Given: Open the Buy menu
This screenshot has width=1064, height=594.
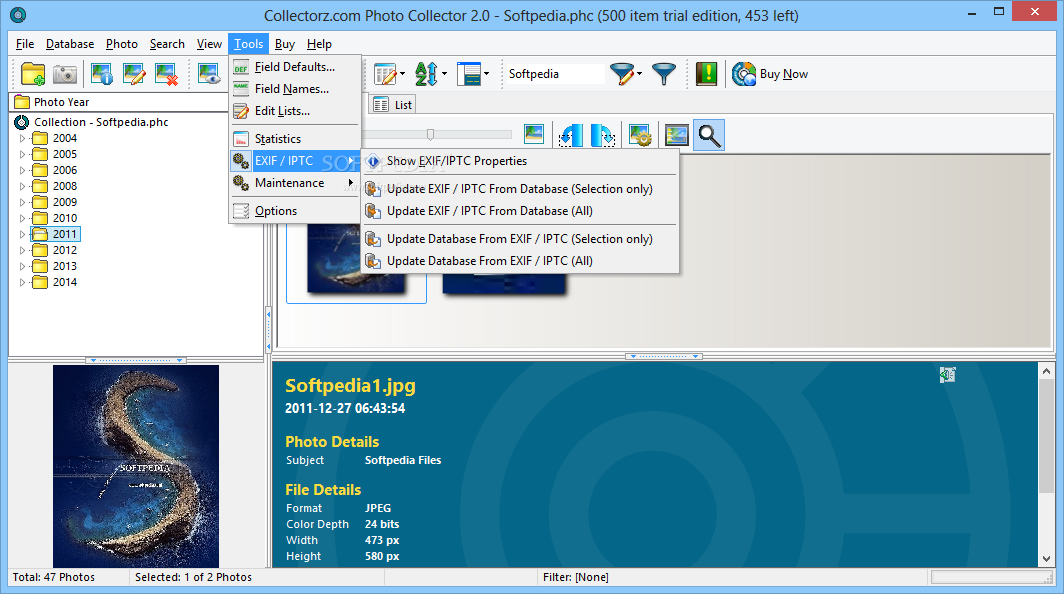Looking at the screenshot, I should [284, 44].
